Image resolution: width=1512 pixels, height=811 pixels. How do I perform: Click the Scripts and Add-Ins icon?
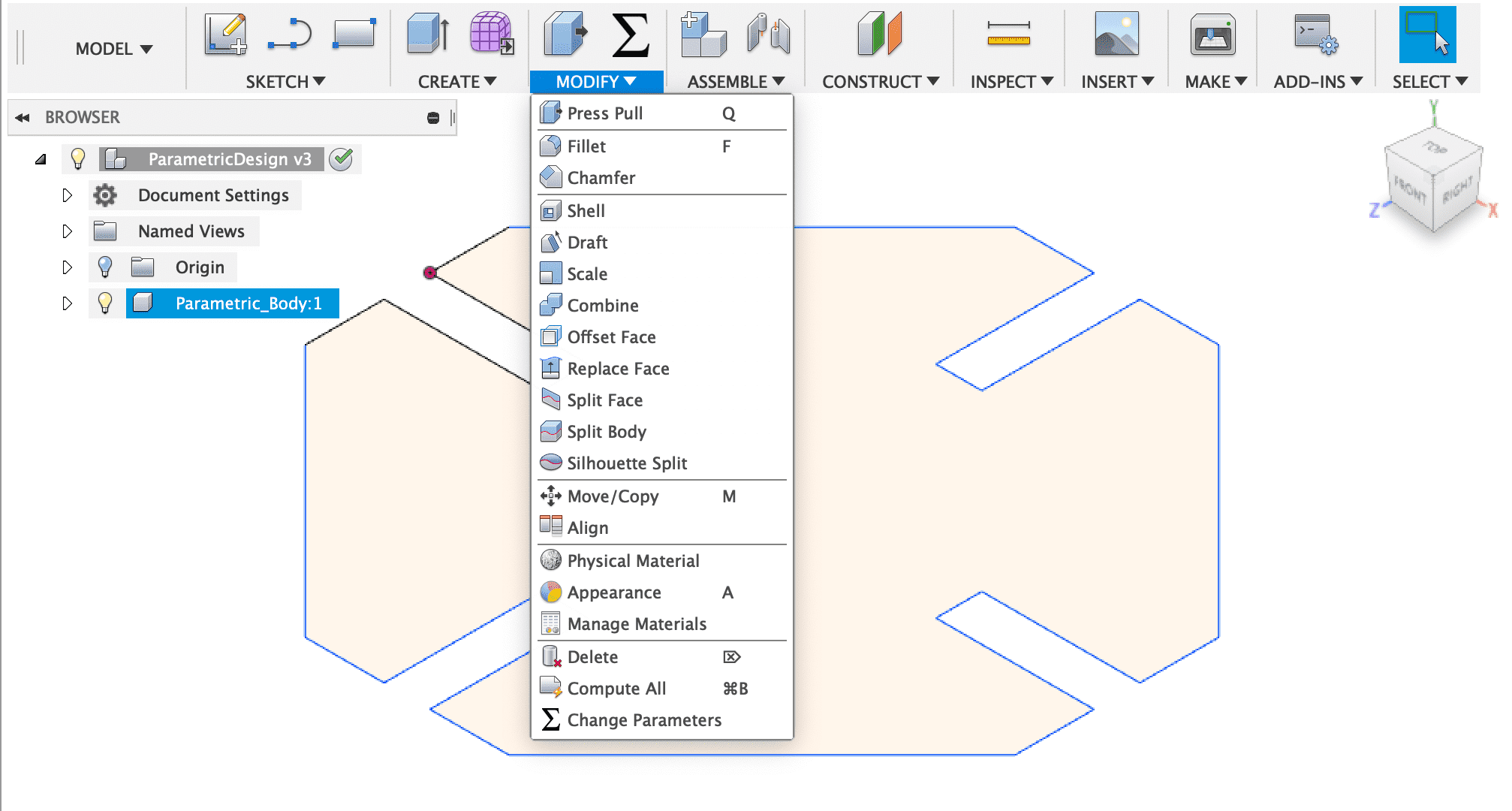(x=1316, y=35)
